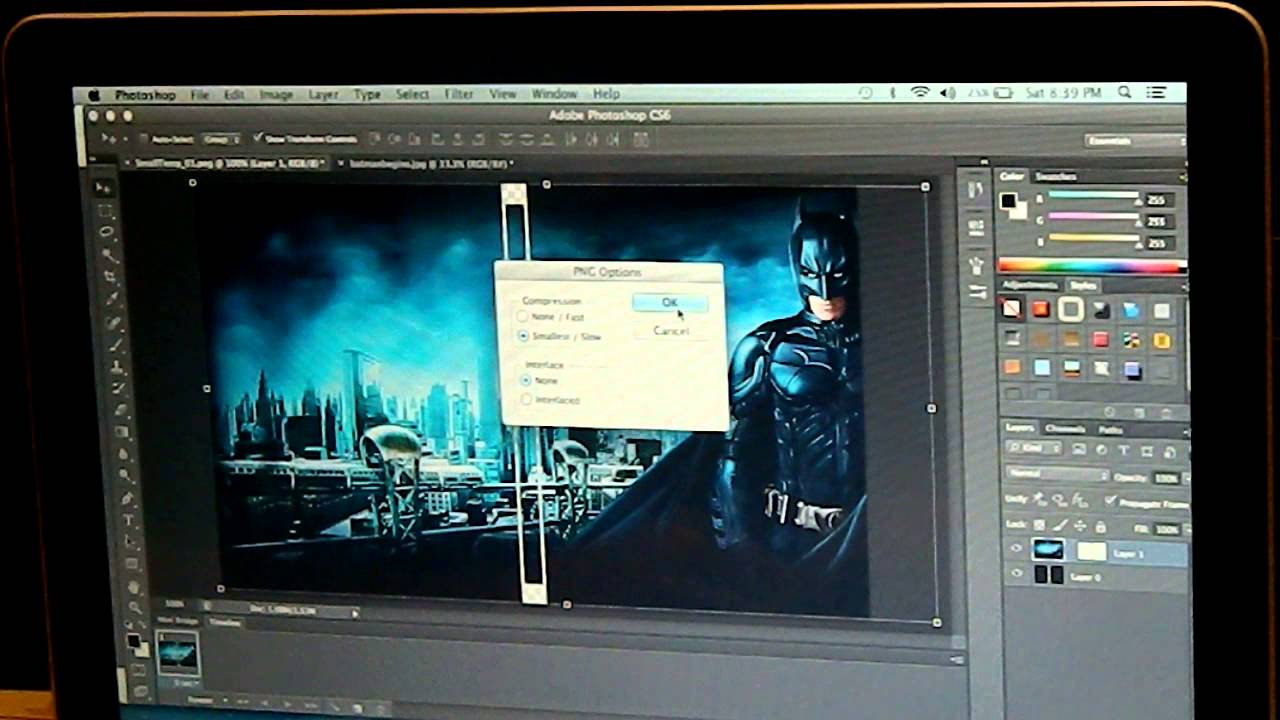Click the Wi-Fi icon in menu bar

(x=919, y=92)
